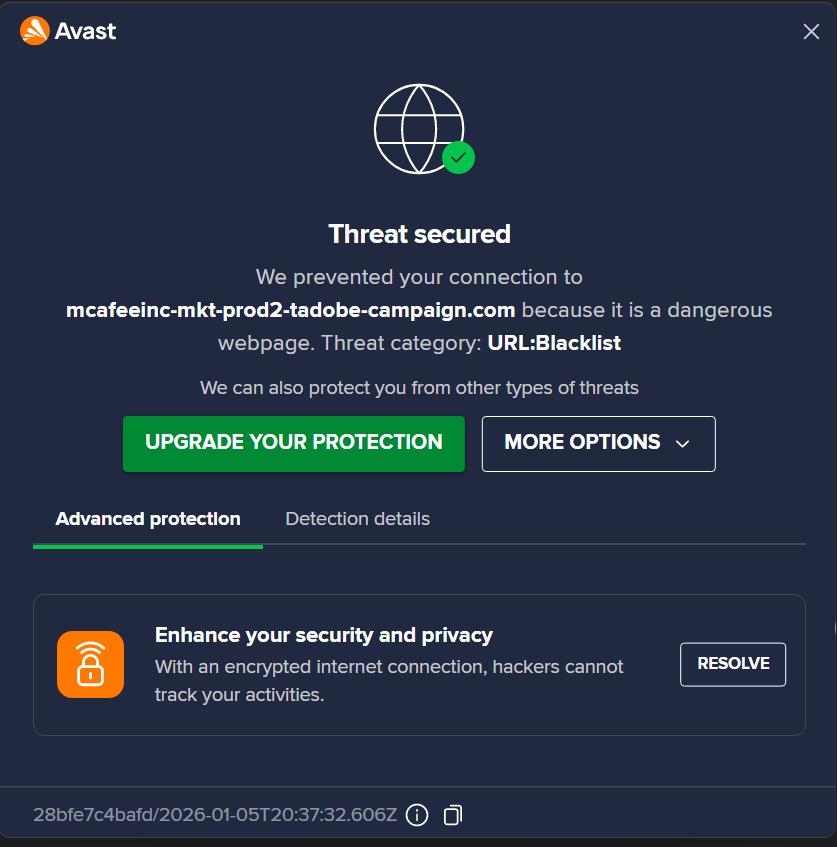Click the Threat secured heading

[419, 234]
